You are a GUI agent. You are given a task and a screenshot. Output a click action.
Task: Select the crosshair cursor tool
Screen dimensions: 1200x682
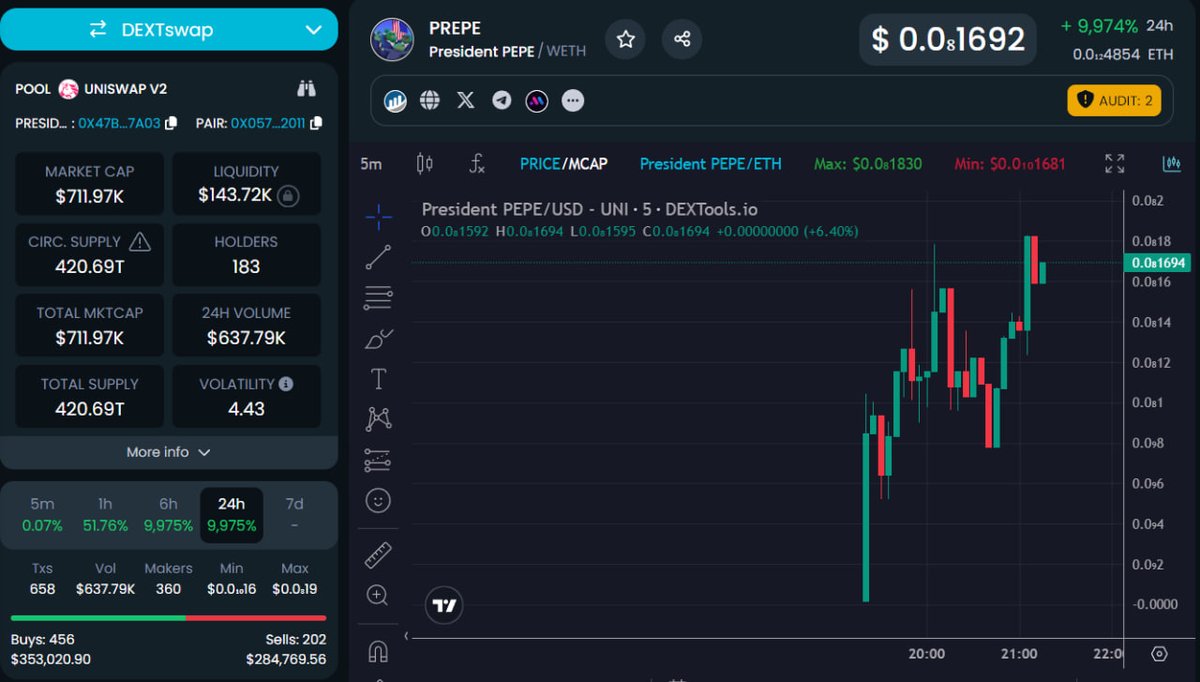[378, 216]
